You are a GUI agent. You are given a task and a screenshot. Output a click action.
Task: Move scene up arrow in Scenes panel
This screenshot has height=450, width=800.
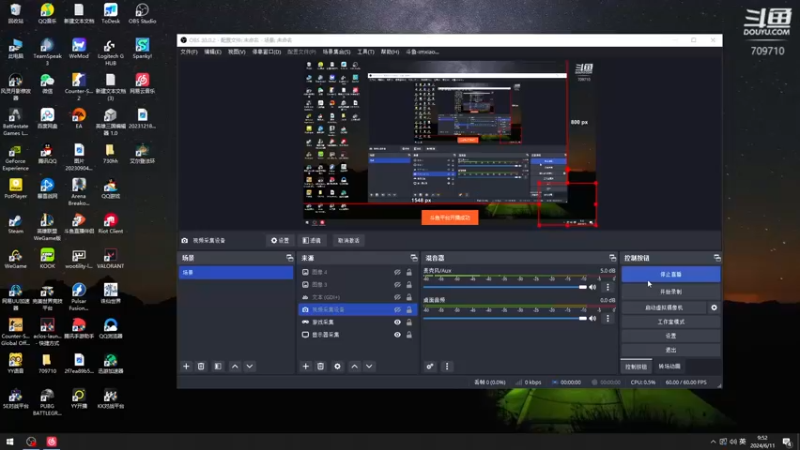[x=235, y=366]
